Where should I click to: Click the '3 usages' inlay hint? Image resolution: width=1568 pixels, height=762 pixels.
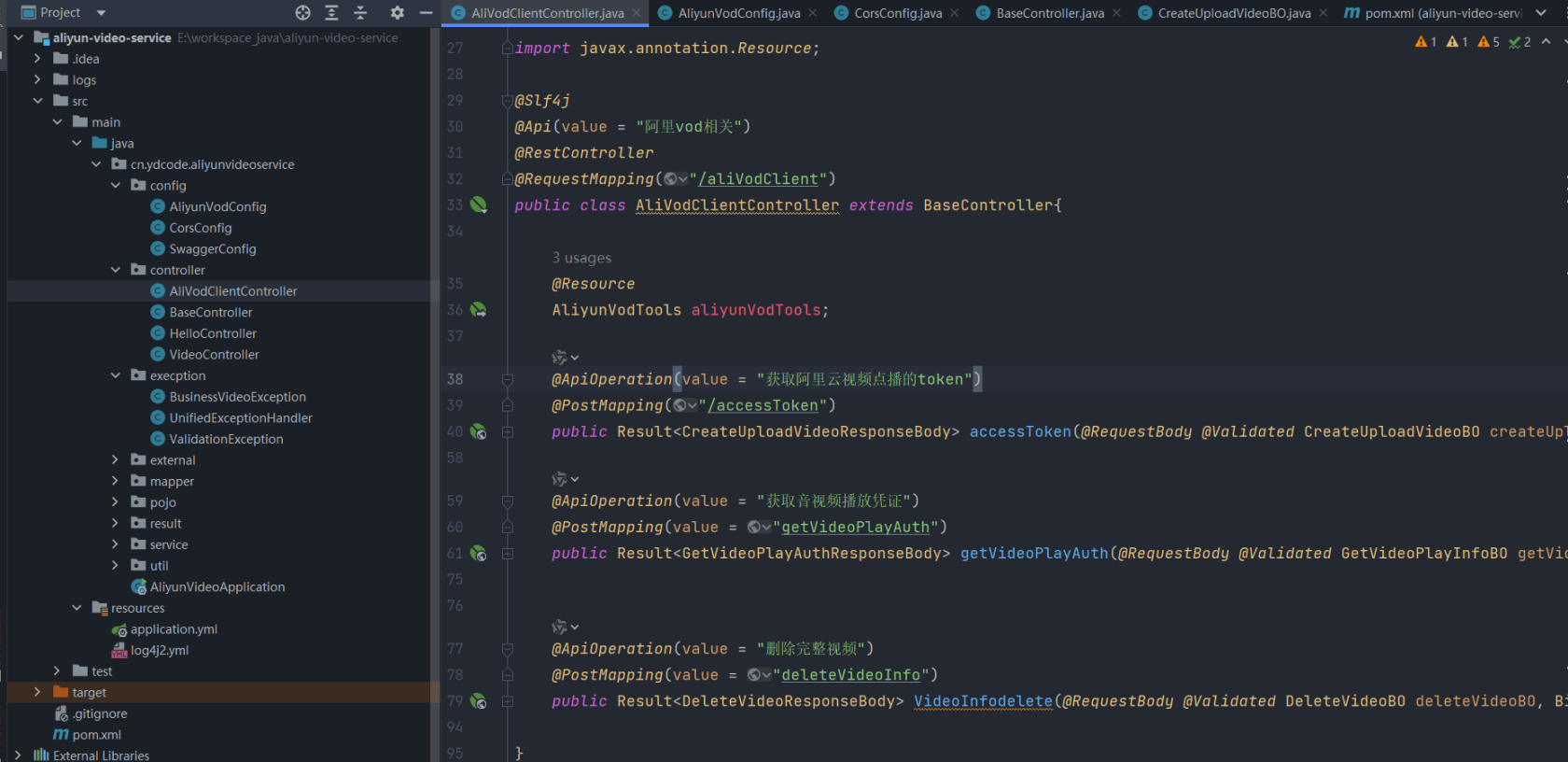point(581,258)
